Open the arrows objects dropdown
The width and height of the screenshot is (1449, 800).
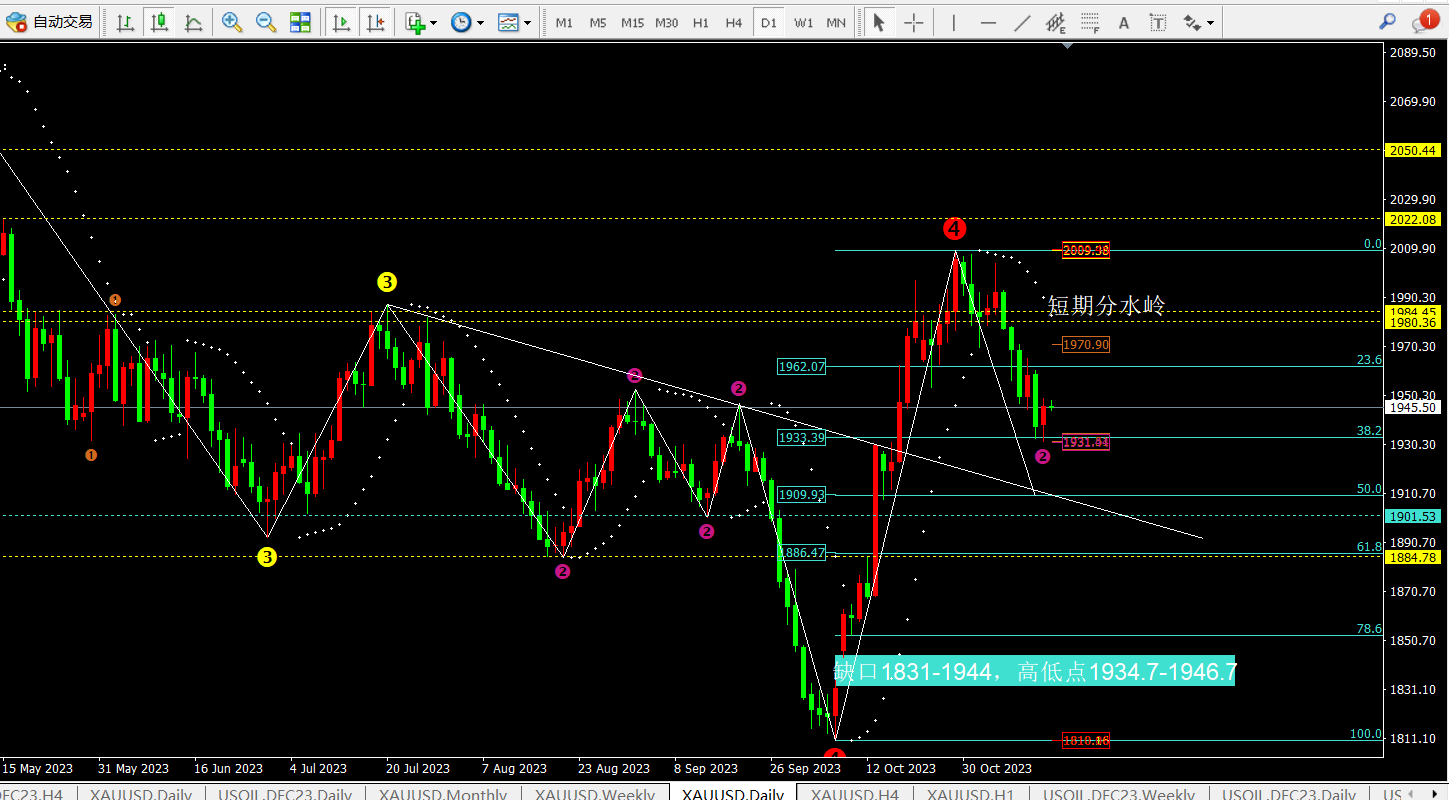[1198, 22]
